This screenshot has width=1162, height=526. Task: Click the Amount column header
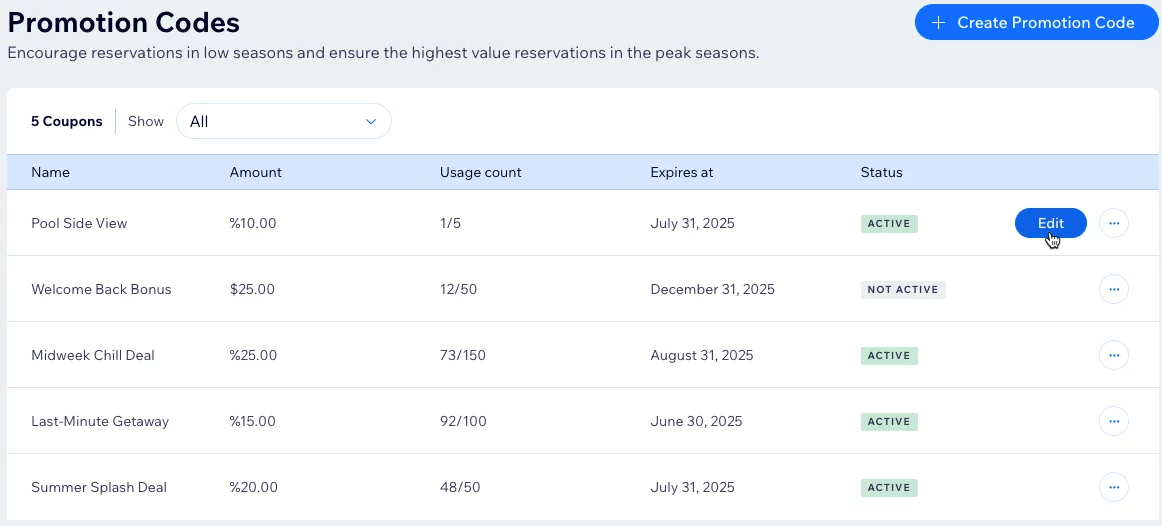(x=255, y=172)
